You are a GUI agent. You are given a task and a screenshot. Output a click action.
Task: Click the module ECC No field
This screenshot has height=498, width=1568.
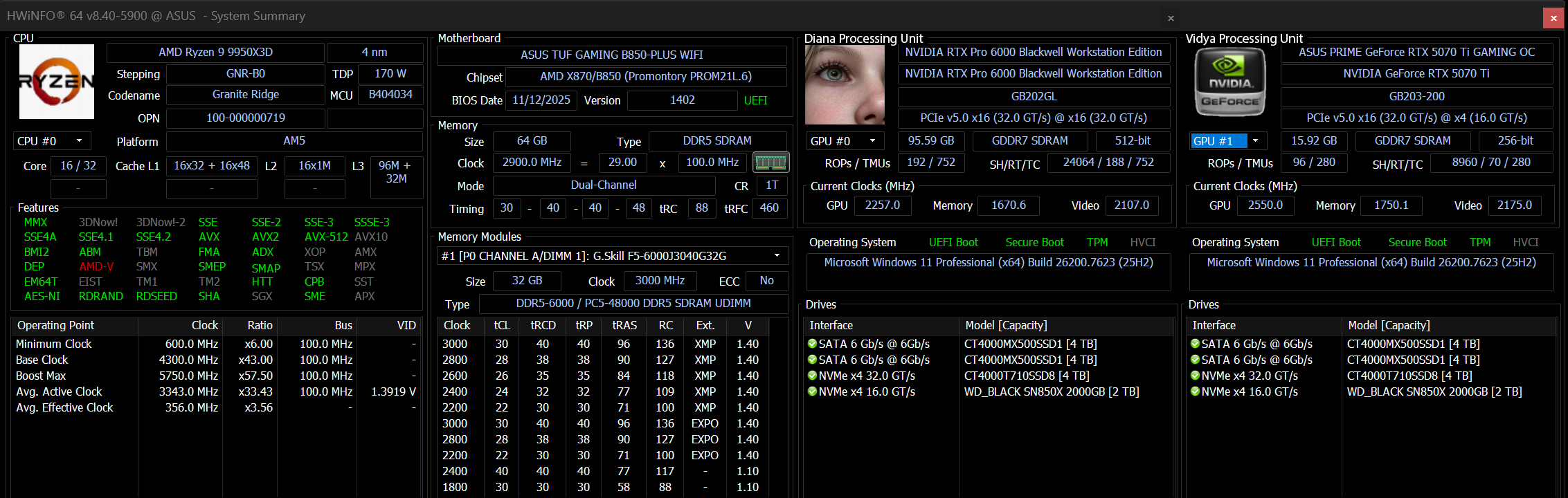pyautogui.click(x=766, y=281)
